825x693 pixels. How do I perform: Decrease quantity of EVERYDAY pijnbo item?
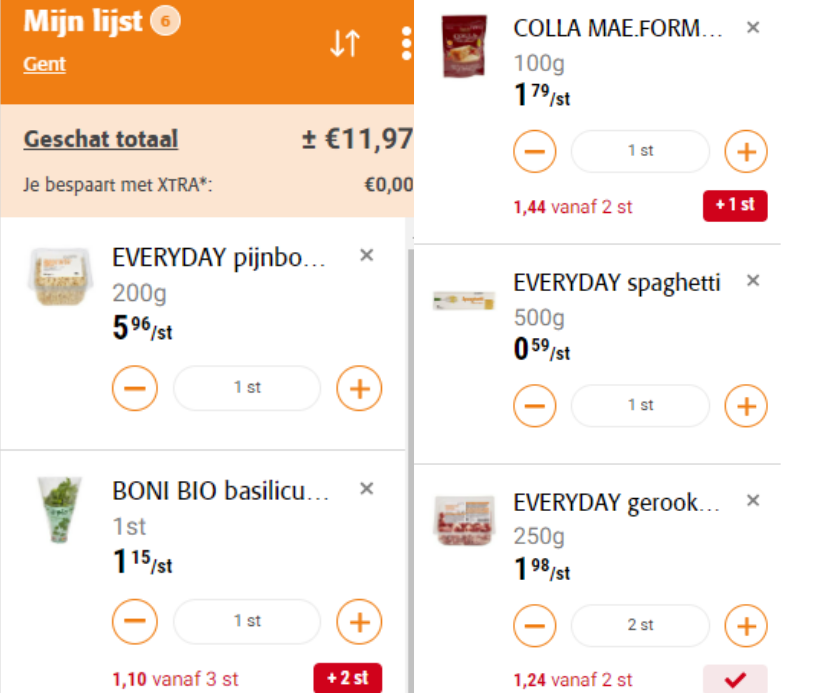[135, 388]
